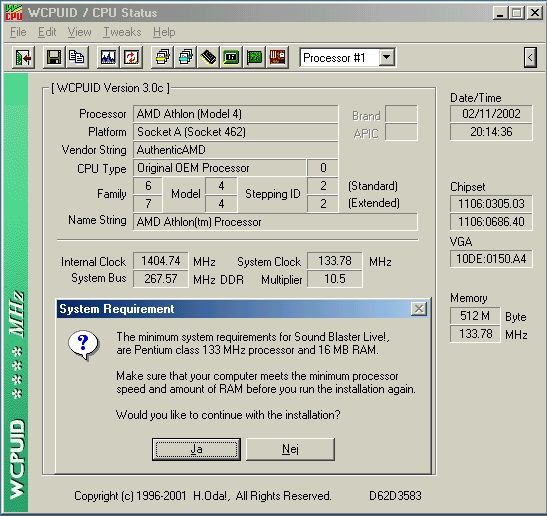Viewport: 547px width, 516px height.
Task: Click the Internal Clock value 1404.74
Action: tap(160, 261)
